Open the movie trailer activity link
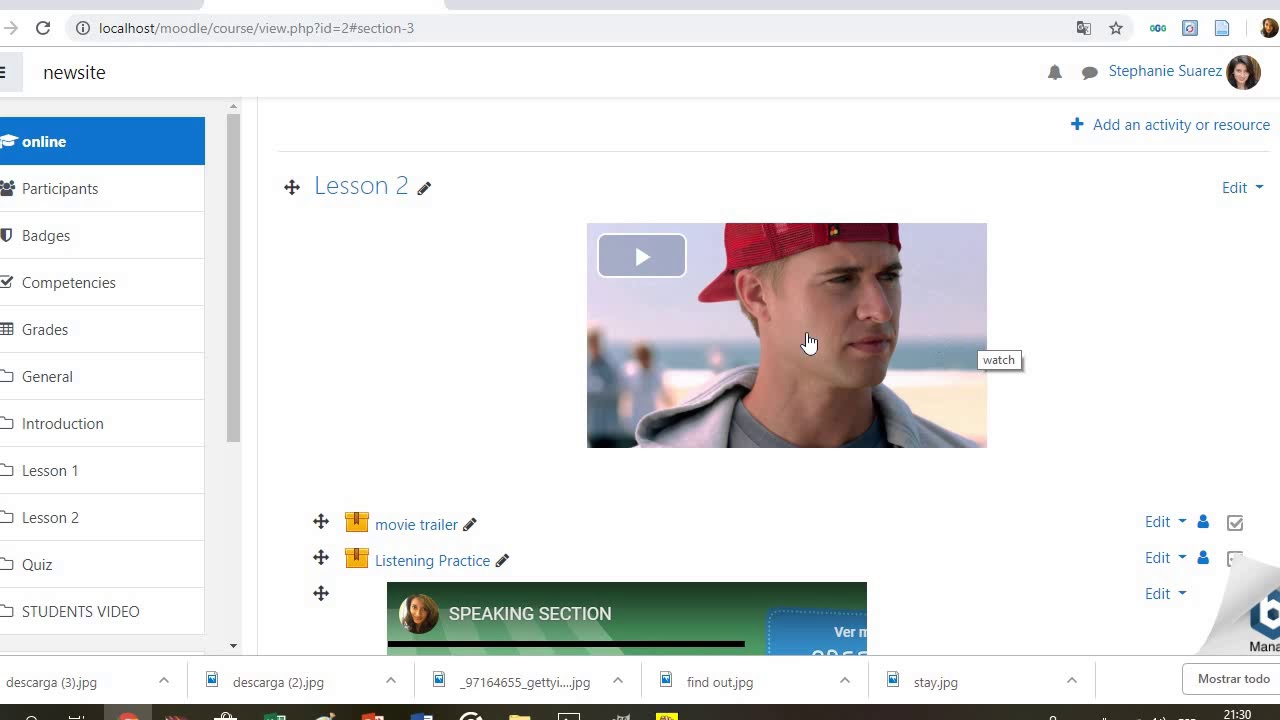This screenshot has width=1280, height=720. click(416, 524)
